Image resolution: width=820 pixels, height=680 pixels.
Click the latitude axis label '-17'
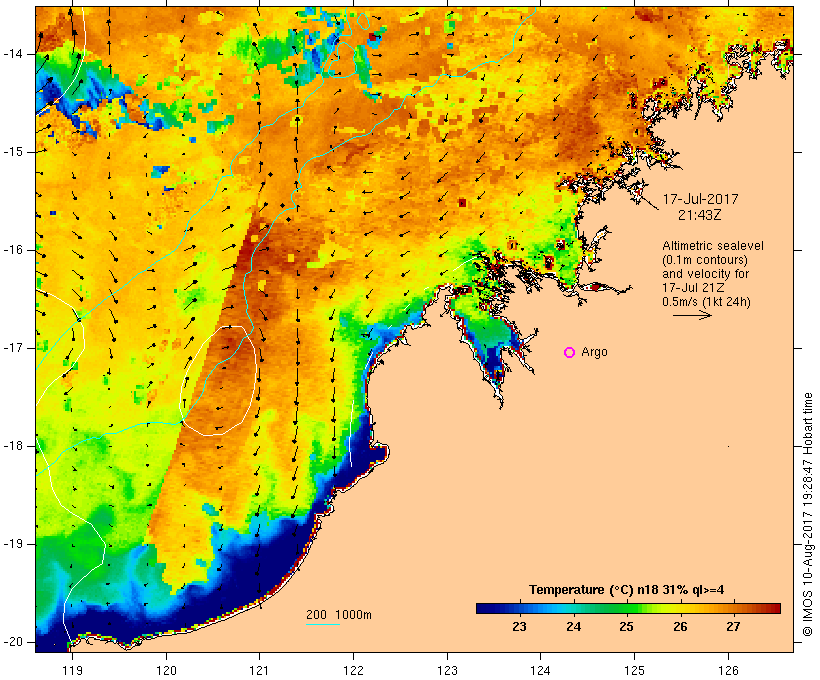pos(14,348)
